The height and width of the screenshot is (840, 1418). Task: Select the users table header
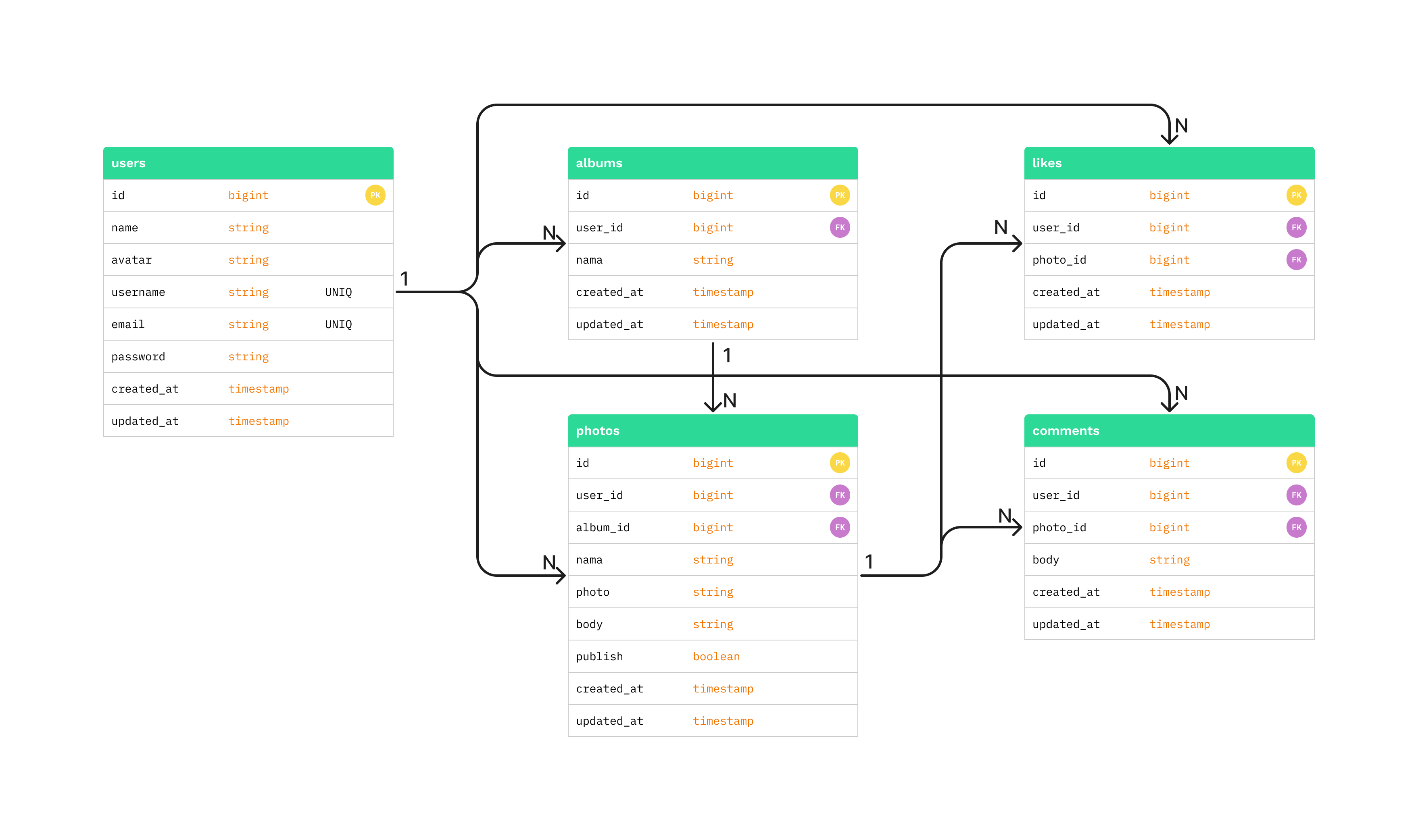point(248,163)
